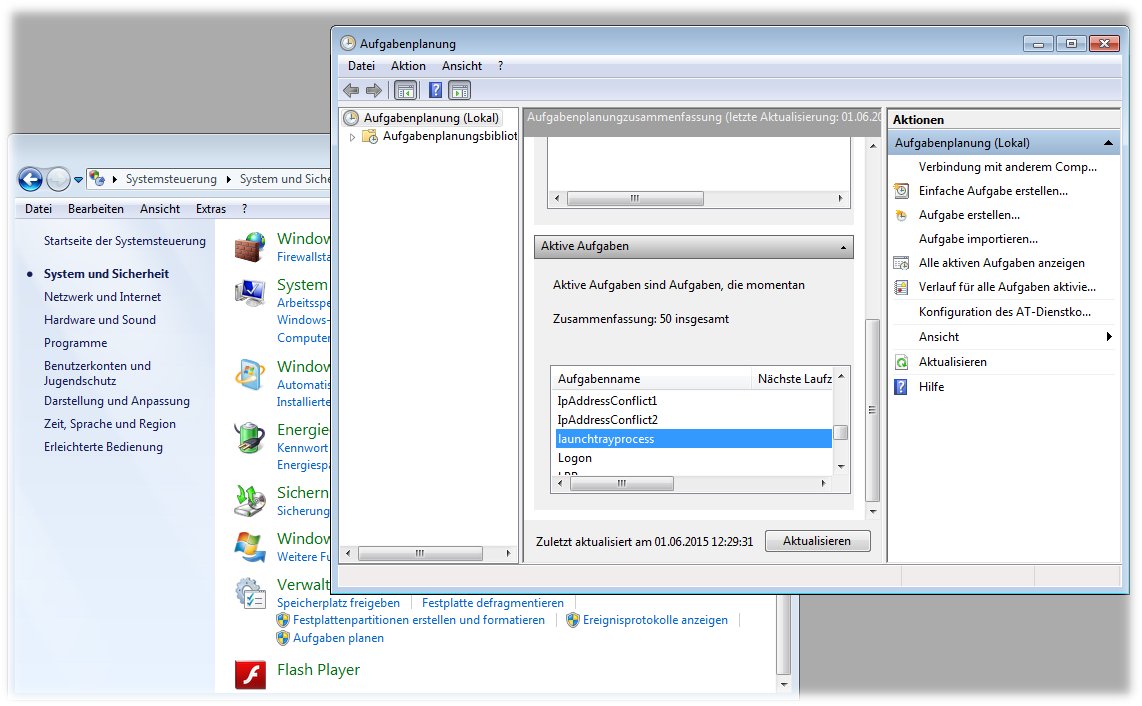Click the back arrow in Aufgabenplanung toolbar
Image resolution: width=1142 pixels, height=706 pixels.
point(351,90)
